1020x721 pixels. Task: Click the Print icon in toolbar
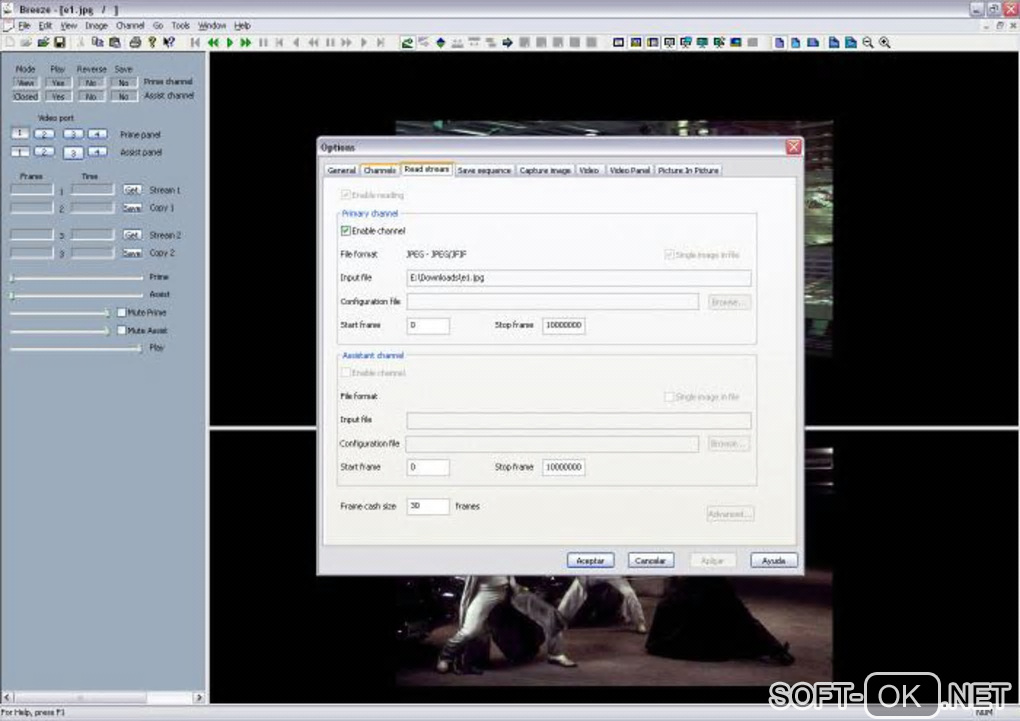click(135, 42)
